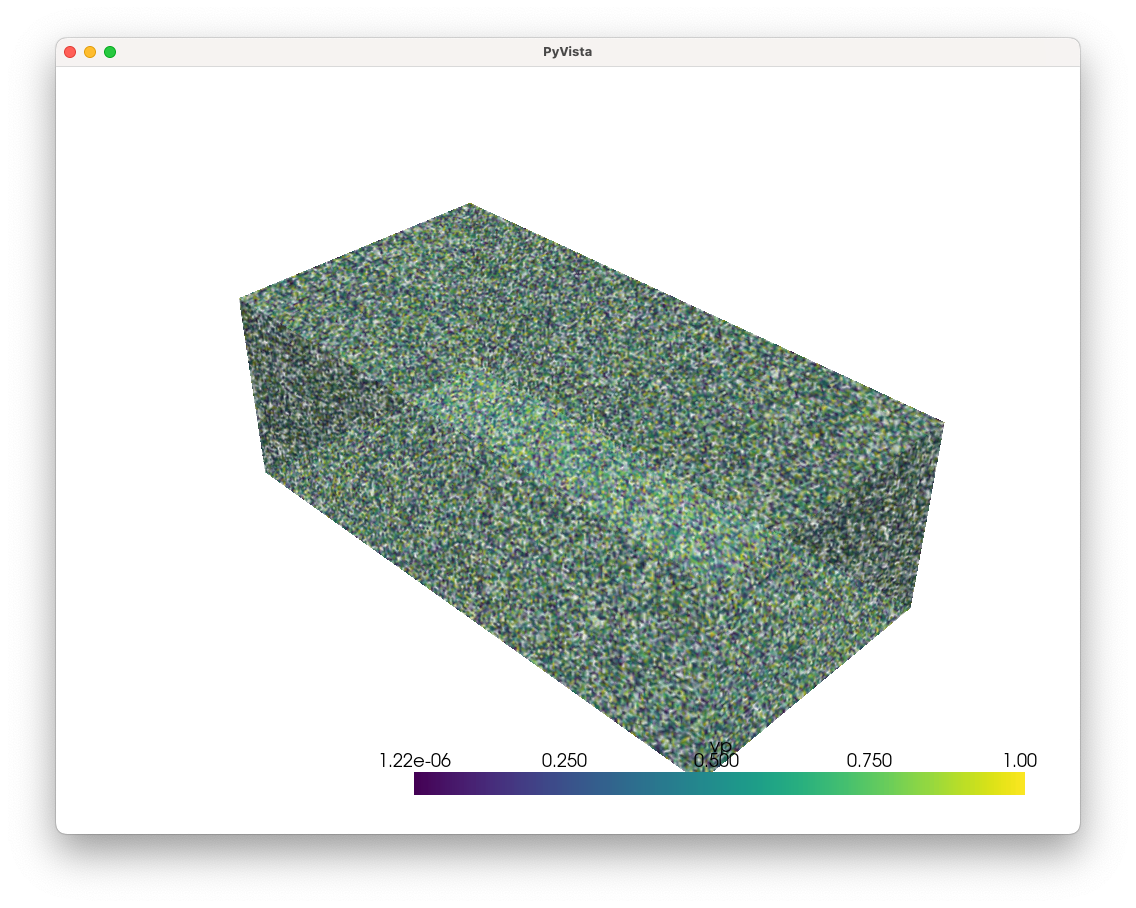Close the PyVista window with the red button
This screenshot has height=908, width=1136.
tap(68, 51)
